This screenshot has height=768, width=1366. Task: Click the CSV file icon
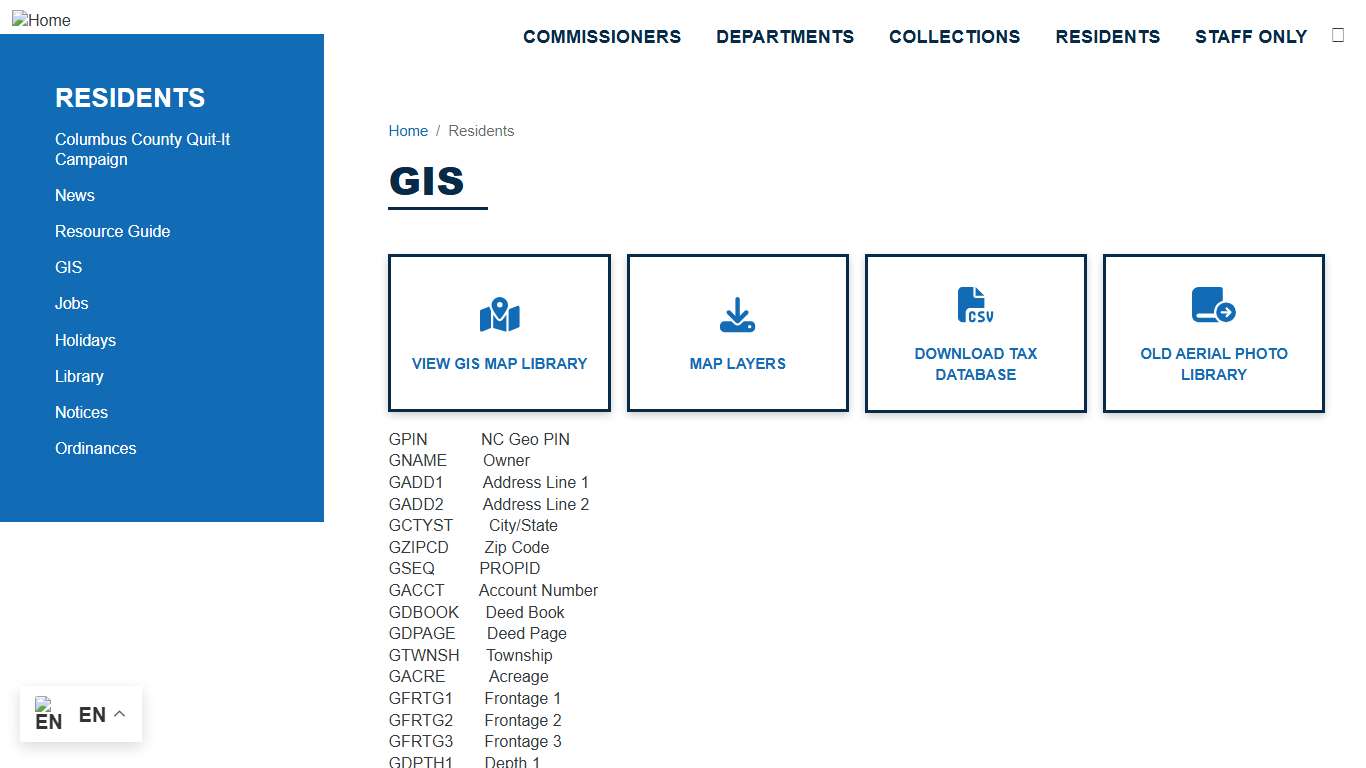click(x=975, y=305)
